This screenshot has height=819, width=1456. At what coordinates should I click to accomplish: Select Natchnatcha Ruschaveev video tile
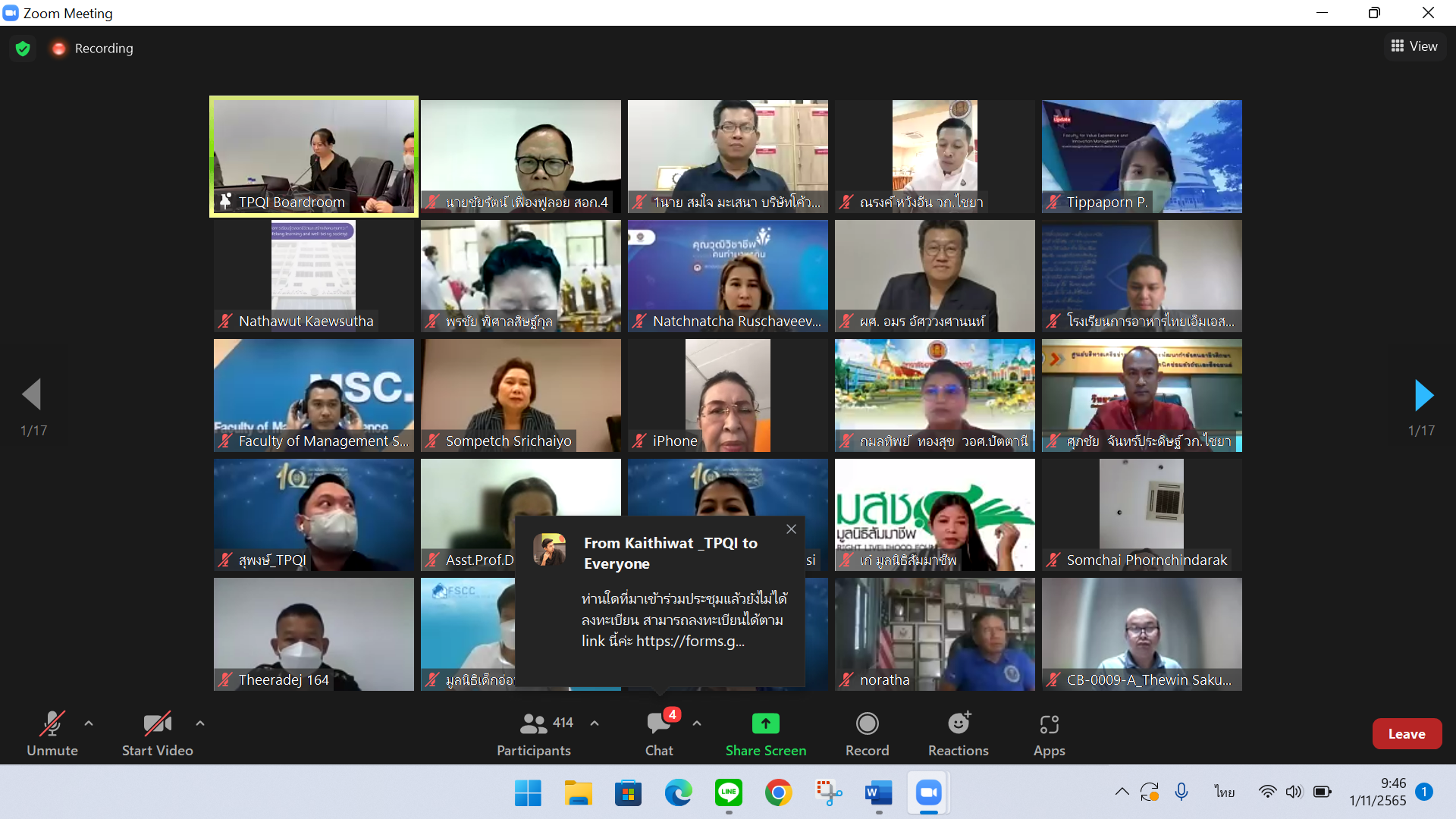[727, 276]
